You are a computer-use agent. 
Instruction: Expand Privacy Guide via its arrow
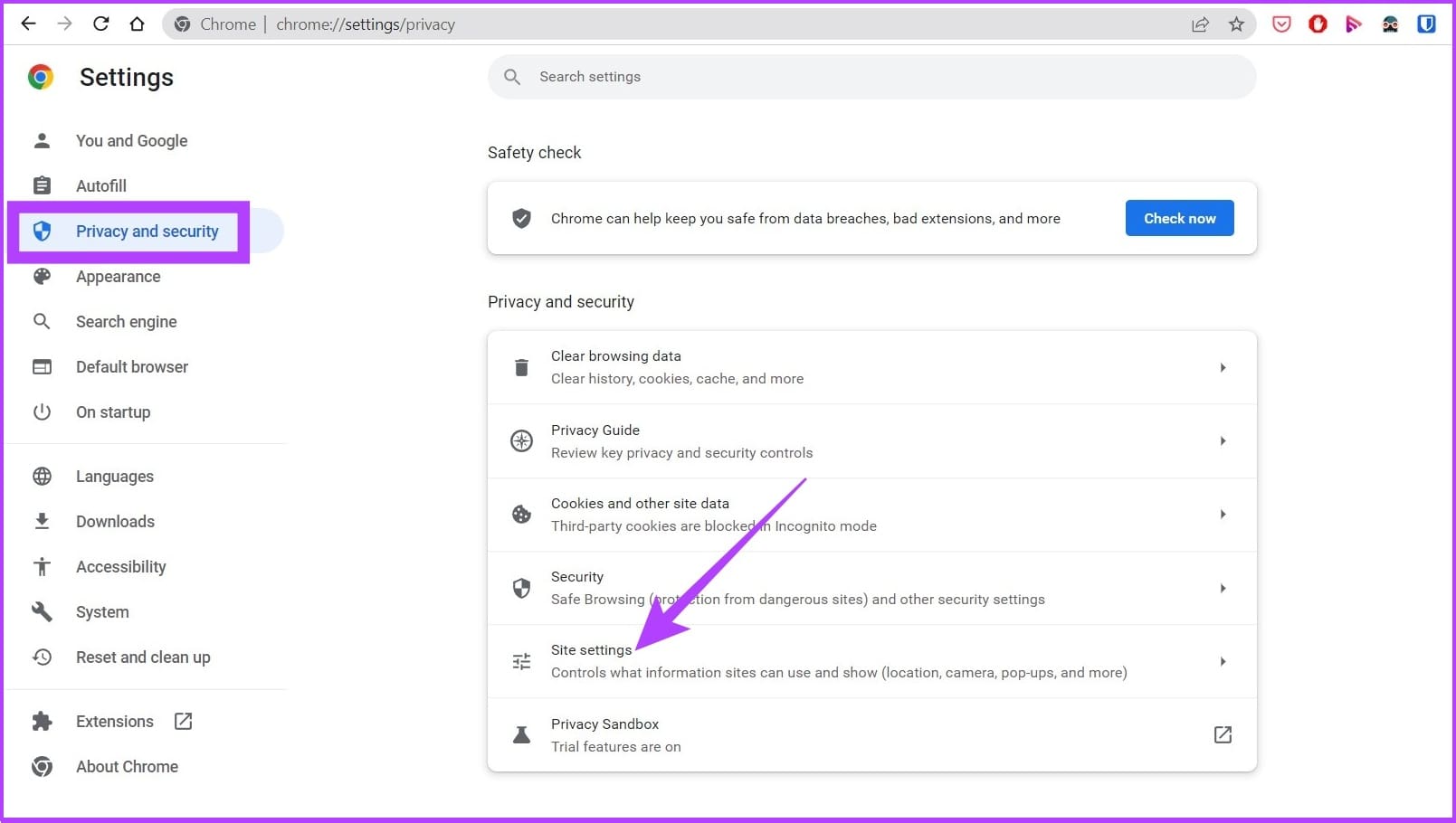[1223, 441]
